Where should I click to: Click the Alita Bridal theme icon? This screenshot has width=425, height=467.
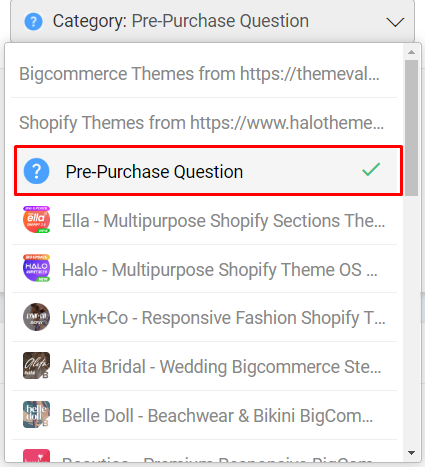coord(36,366)
